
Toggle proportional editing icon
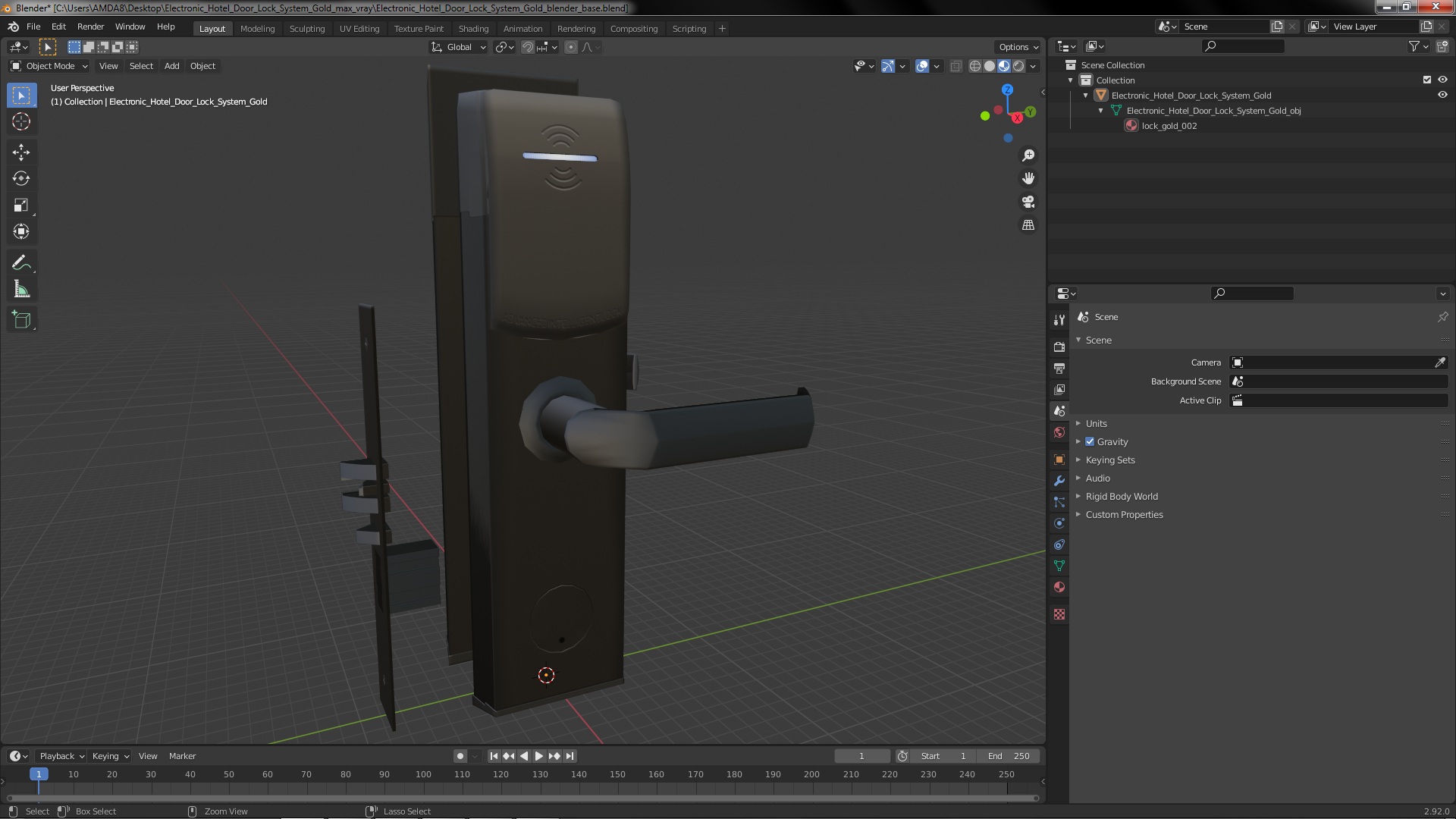571,47
